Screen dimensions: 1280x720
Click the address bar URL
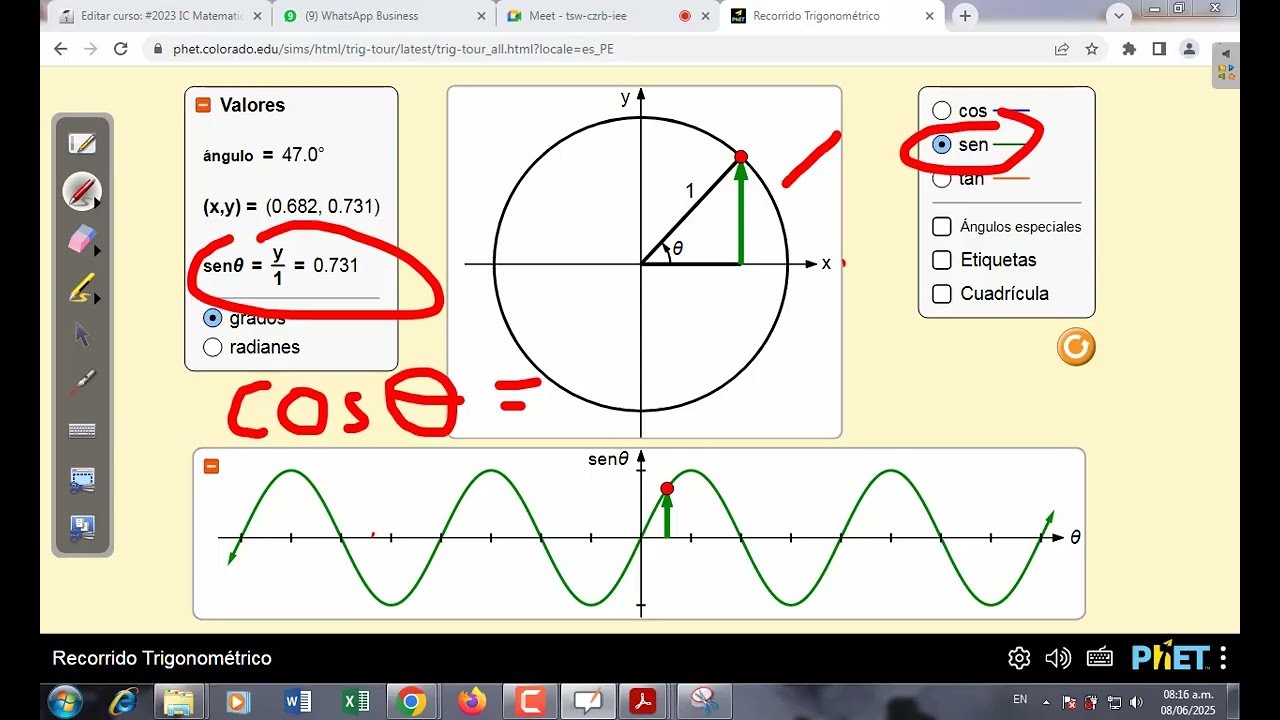(x=393, y=49)
